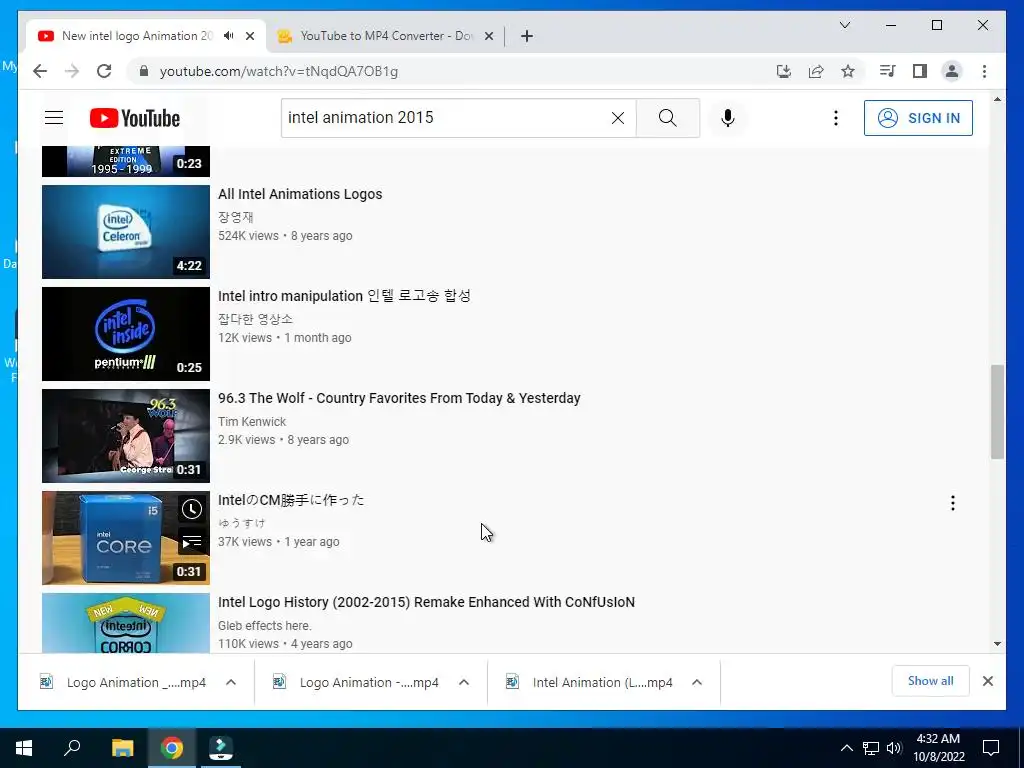Screen dimensions: 1024x768
Task: Click scrollbar down arrow
Action: 997,644
